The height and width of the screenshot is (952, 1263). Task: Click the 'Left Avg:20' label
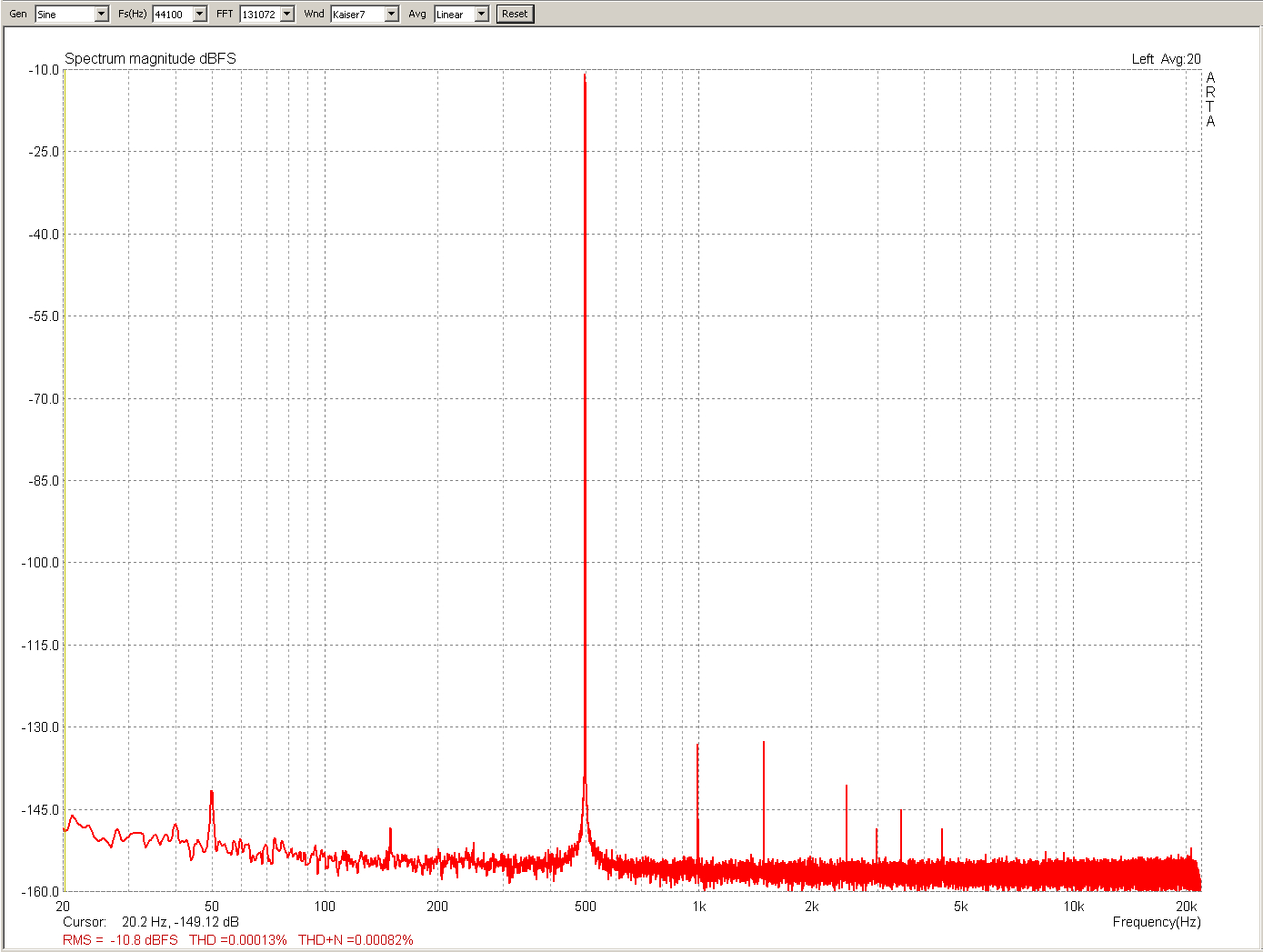click(1166, 59)
